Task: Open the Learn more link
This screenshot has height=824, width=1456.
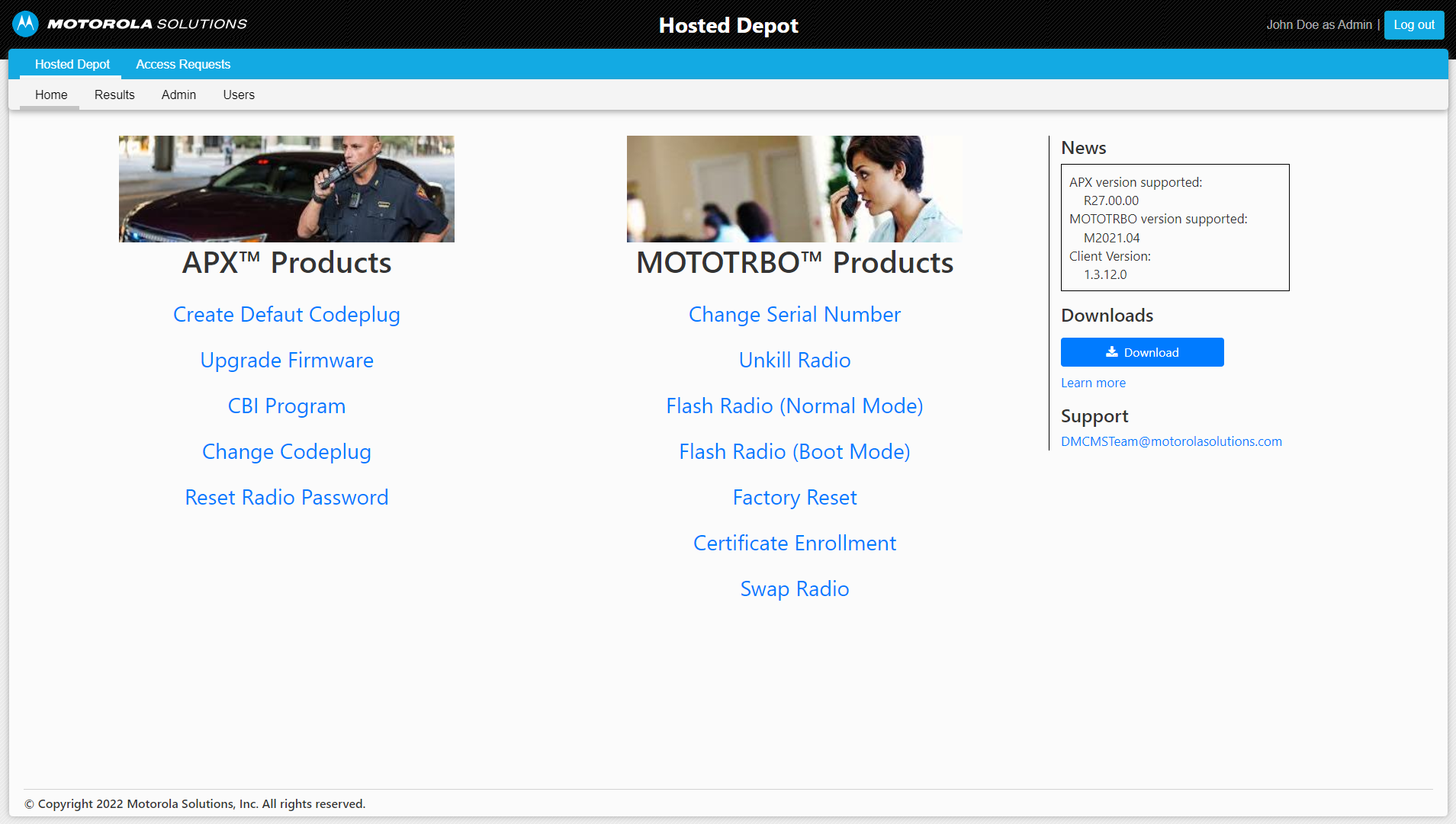Action: click(x=1093, y=383)
